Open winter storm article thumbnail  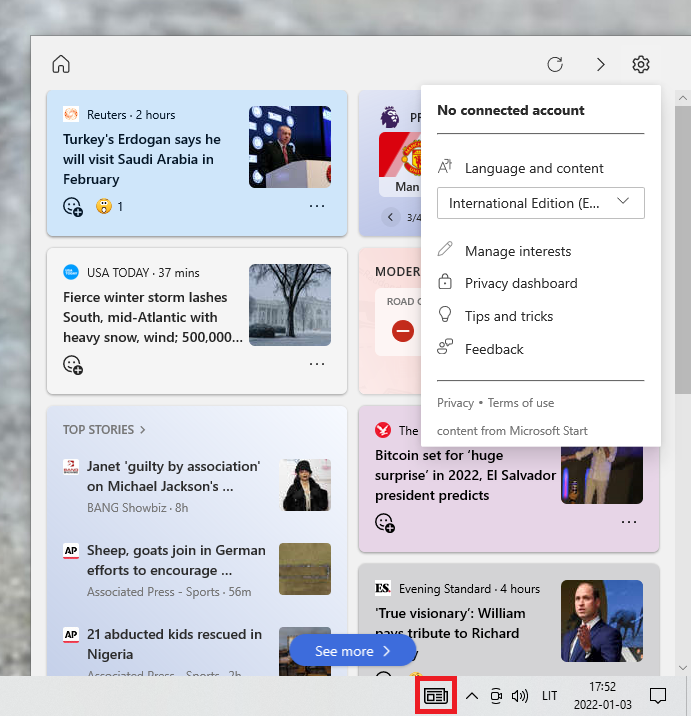[x=290, y=305]
